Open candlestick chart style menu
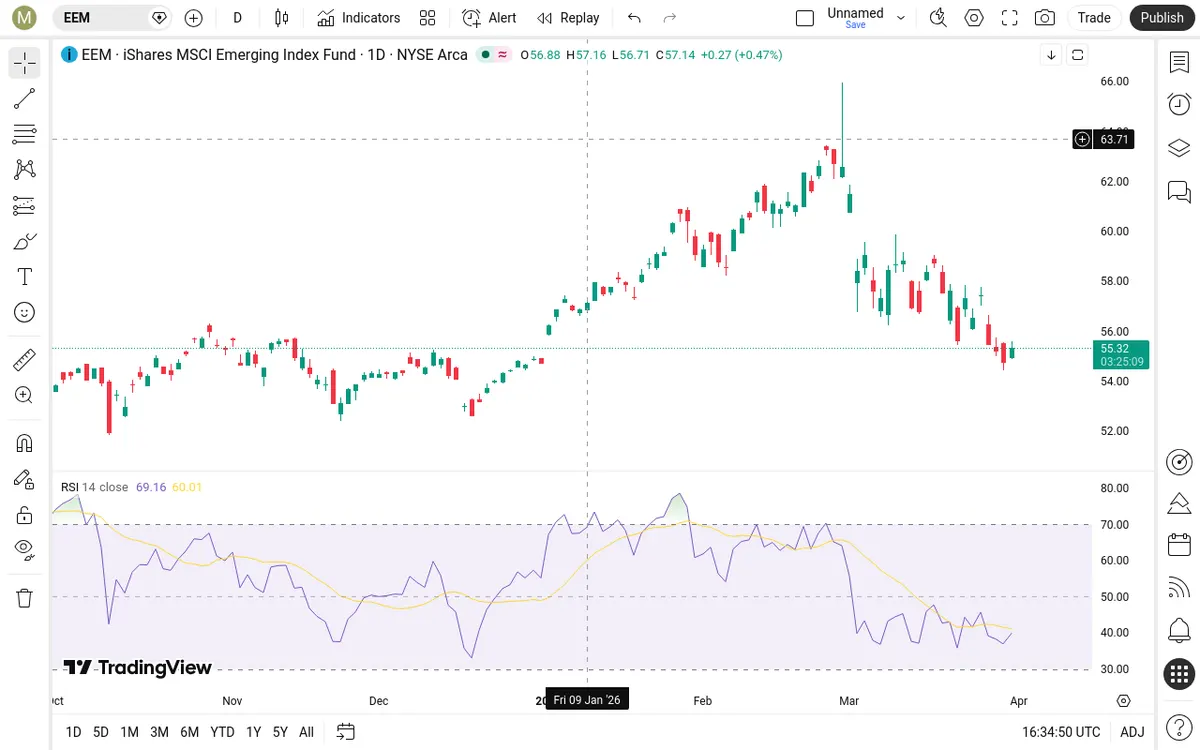The height and width of the screenshot is (750, 1200). coord(282,17)
